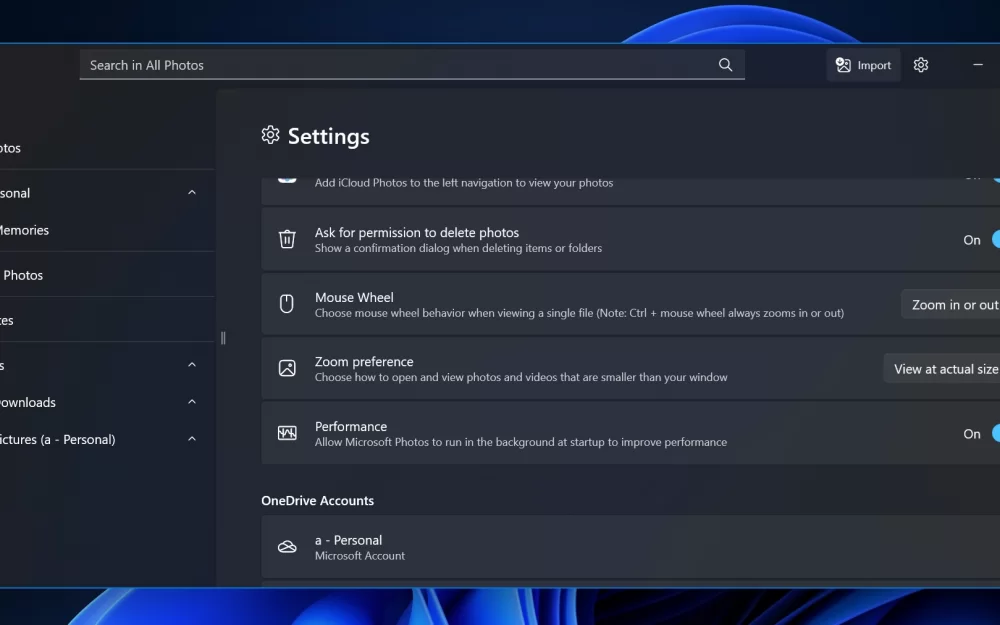
Task: Open the View at actual size dropdown
Action: (x=943, y=369)
